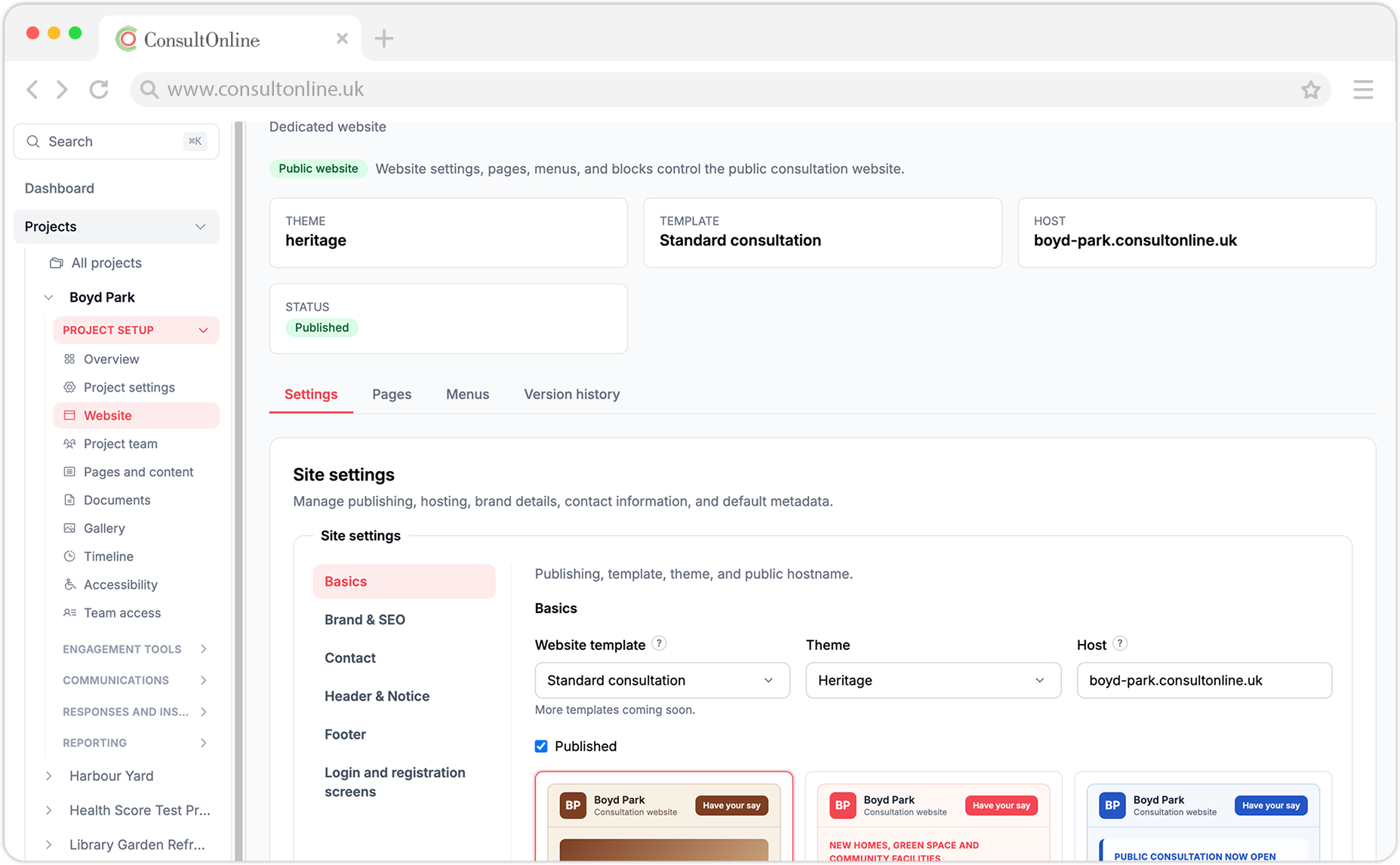Click the sidebar search magnifier icon
Image resolution: width=1400 pixels, height=865 pixels.
[x=33, y=141]
